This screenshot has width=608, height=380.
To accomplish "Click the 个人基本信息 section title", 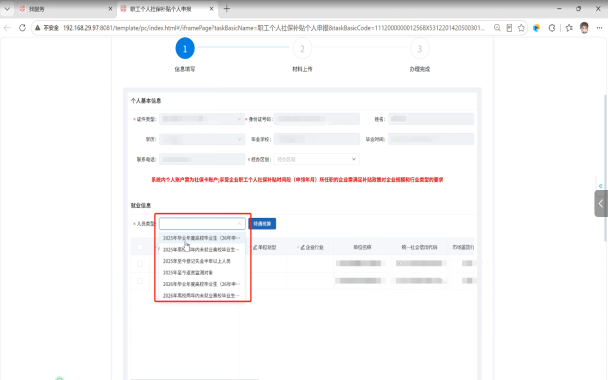I will pos(146,101).
